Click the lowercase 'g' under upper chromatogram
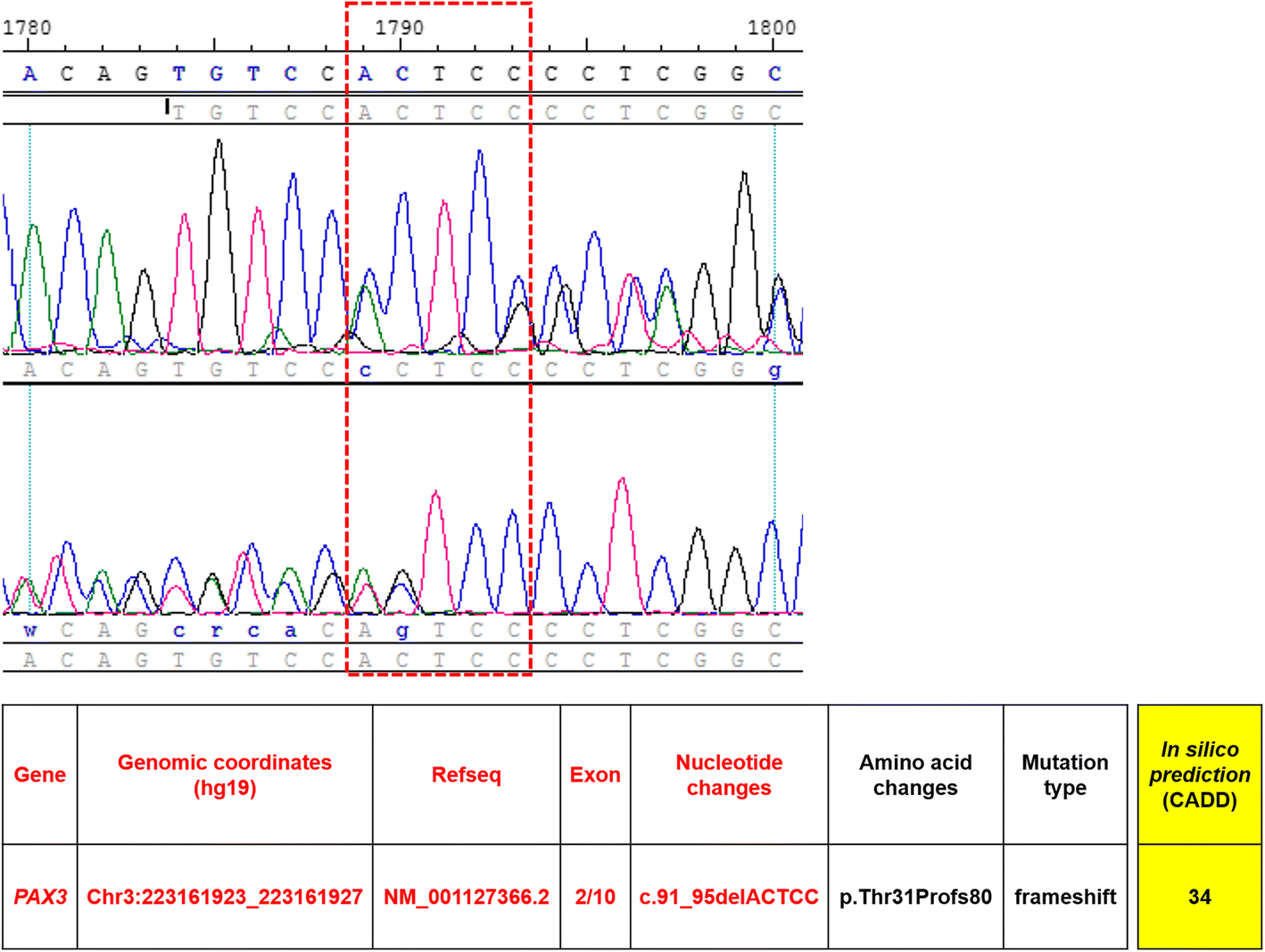Screen dimensions: 1265x952 tap(774, 371)
